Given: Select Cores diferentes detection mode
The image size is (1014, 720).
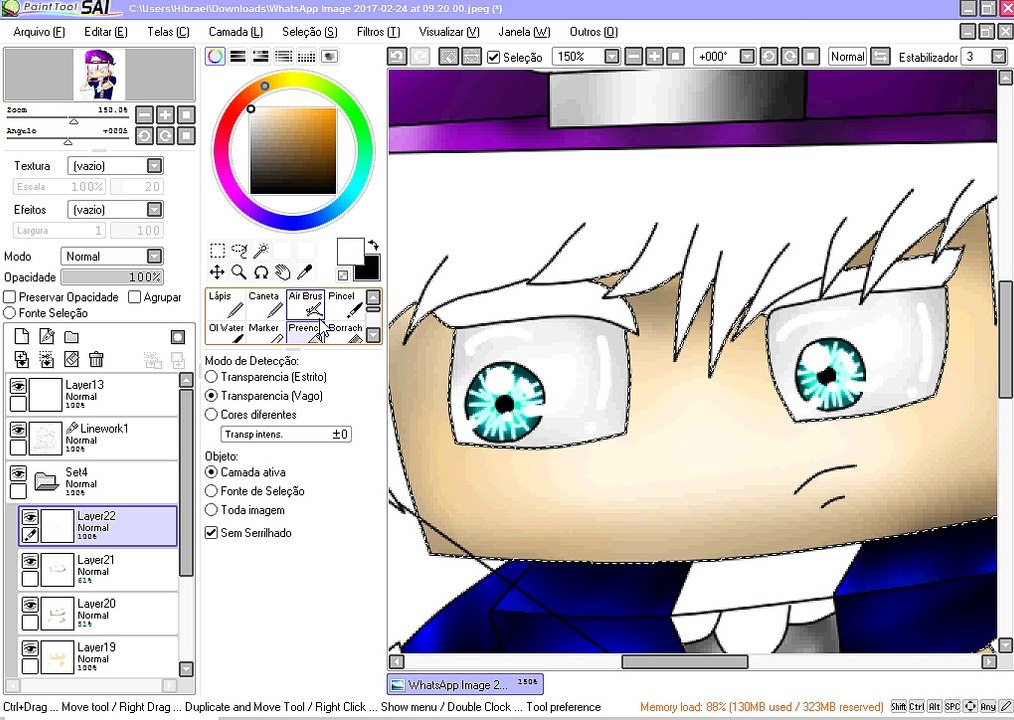Looking at the screenshot, I should pyautogui.click(x=211, y=414).
